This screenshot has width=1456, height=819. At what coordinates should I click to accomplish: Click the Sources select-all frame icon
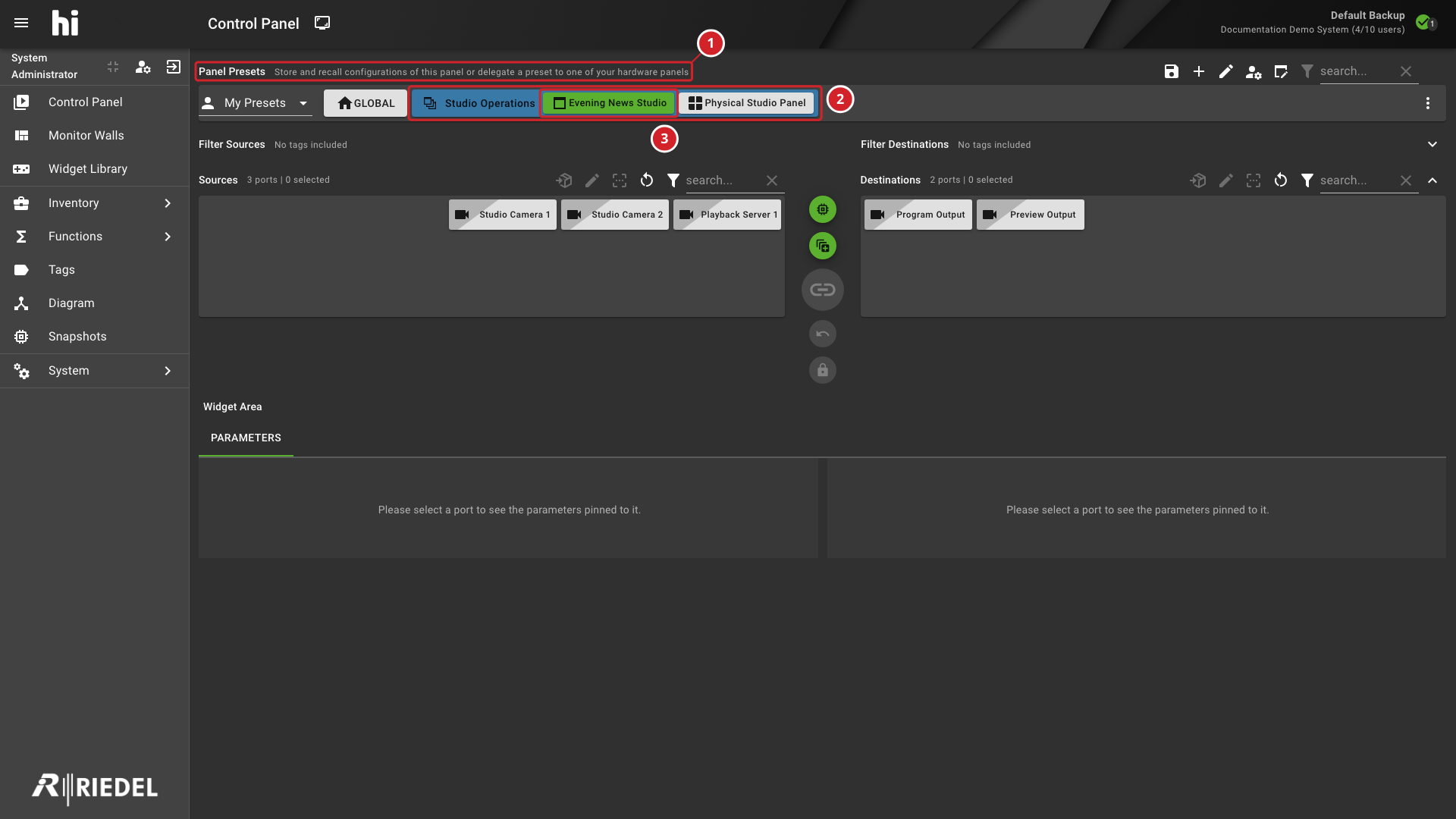620,180
